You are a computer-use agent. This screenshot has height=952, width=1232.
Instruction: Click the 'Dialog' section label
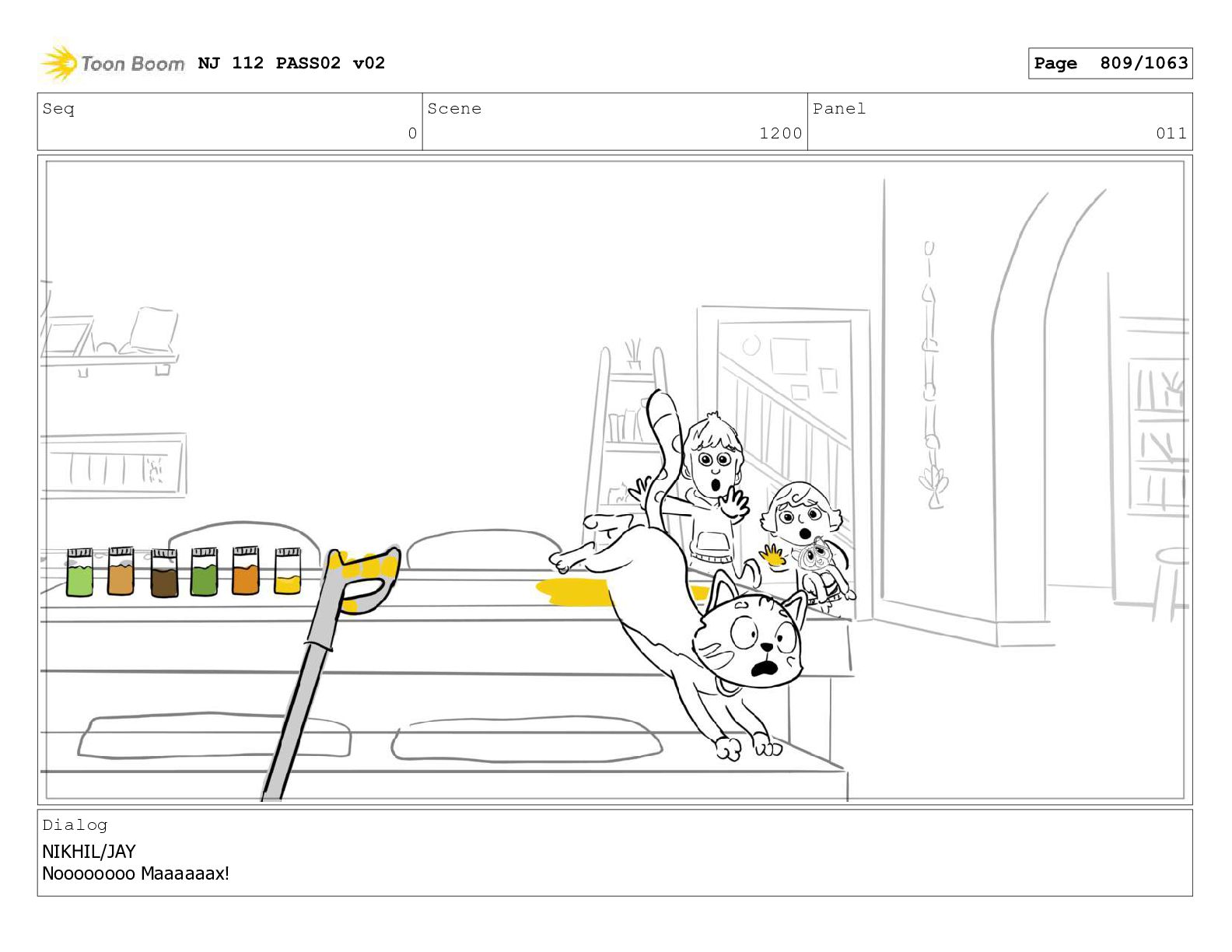75,825
